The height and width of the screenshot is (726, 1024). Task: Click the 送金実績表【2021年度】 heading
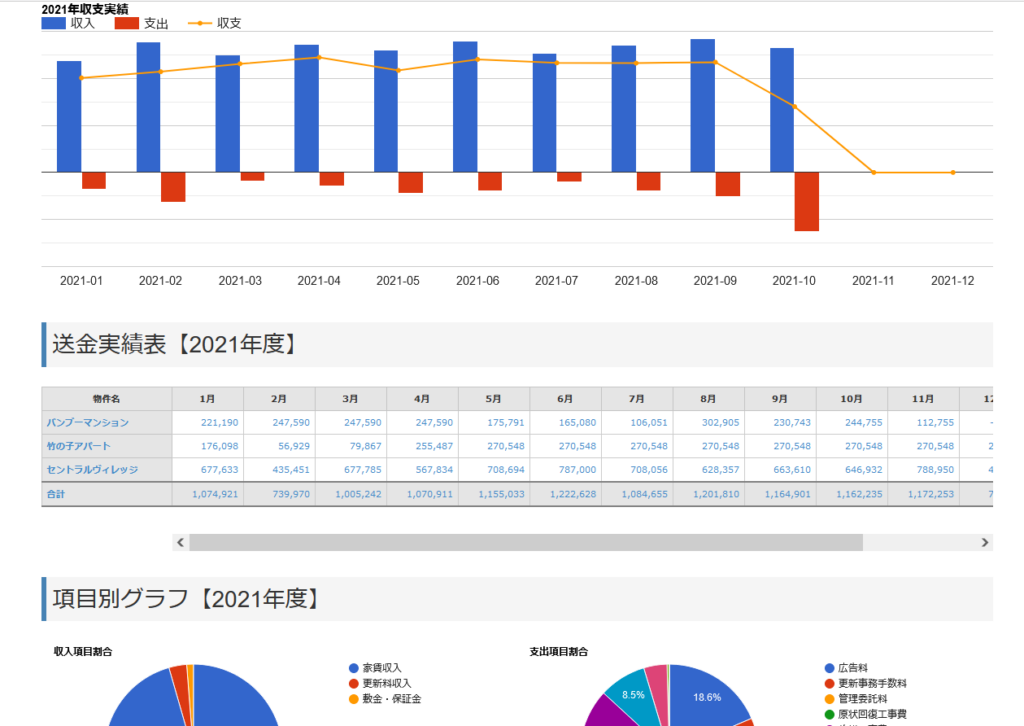175,344
